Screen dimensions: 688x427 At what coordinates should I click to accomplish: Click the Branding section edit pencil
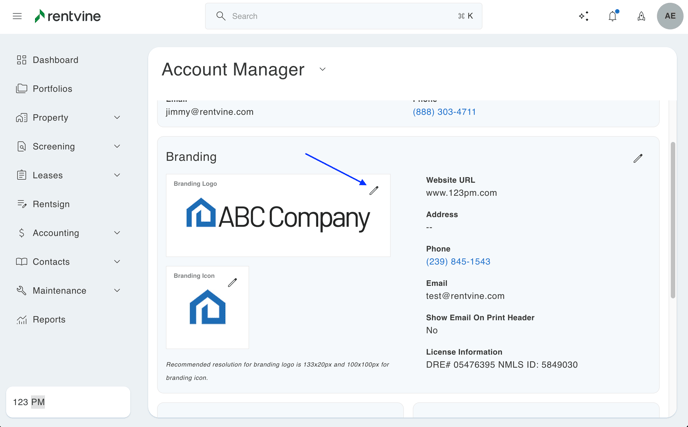[x=638, y=158]
